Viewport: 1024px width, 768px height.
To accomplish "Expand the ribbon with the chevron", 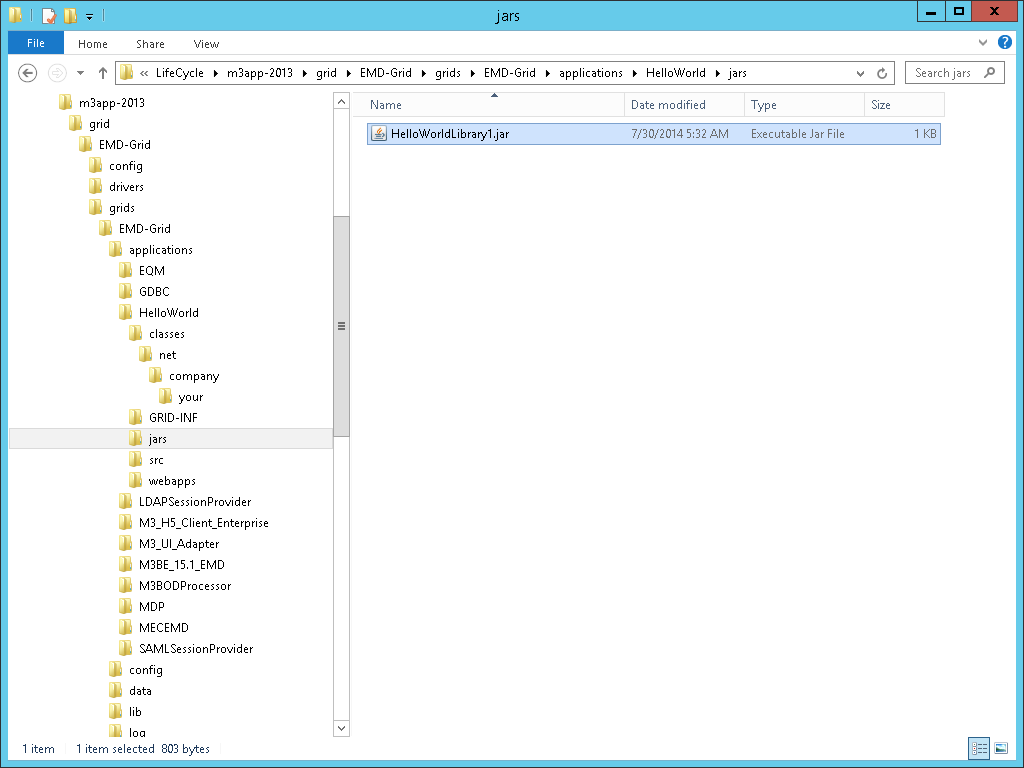I will click(983, 43).
